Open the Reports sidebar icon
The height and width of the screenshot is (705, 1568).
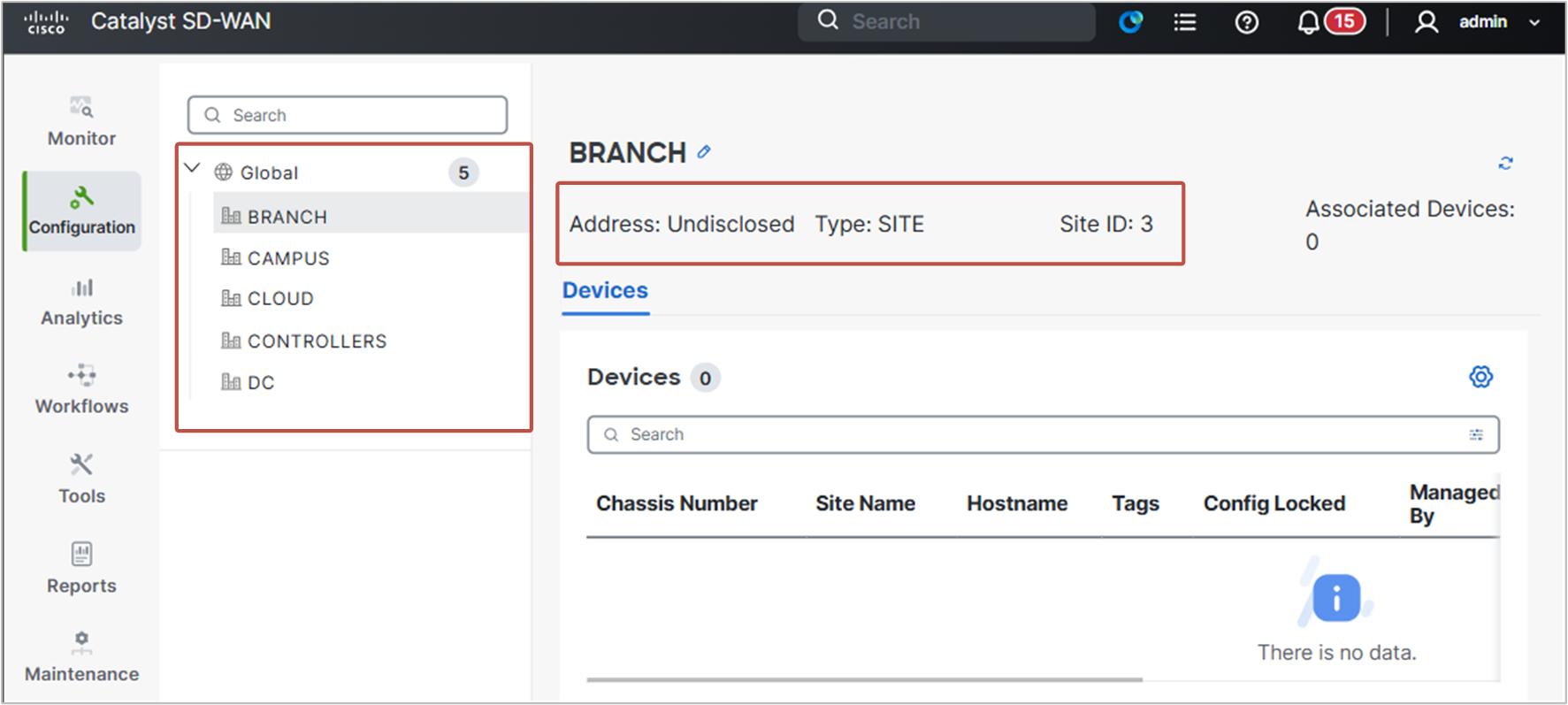click(x=81, y=554)
